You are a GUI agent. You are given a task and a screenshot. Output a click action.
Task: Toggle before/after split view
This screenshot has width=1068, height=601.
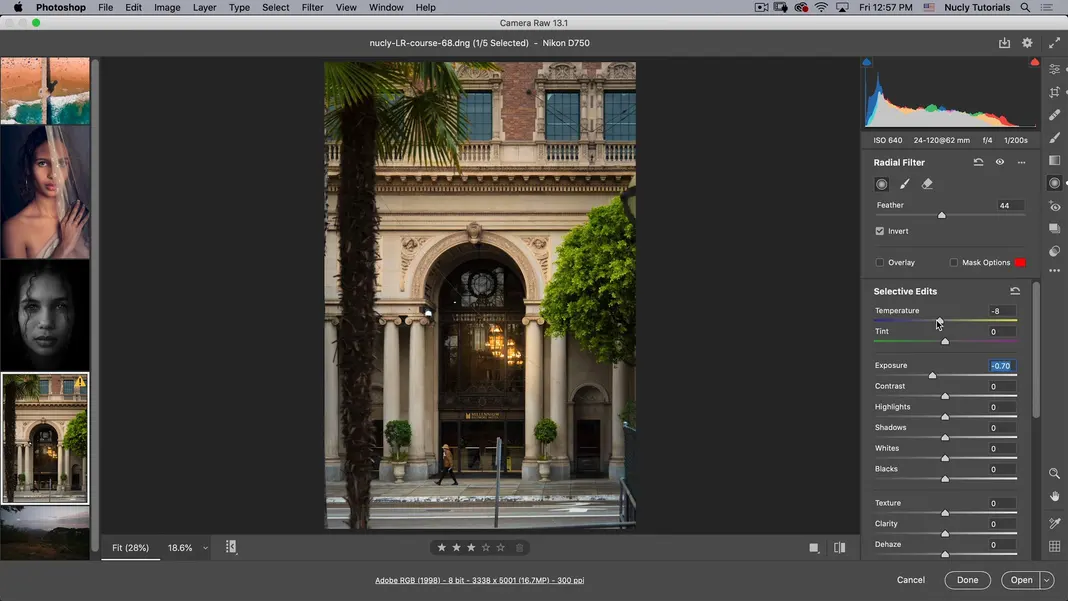click(x=839, y=548)
